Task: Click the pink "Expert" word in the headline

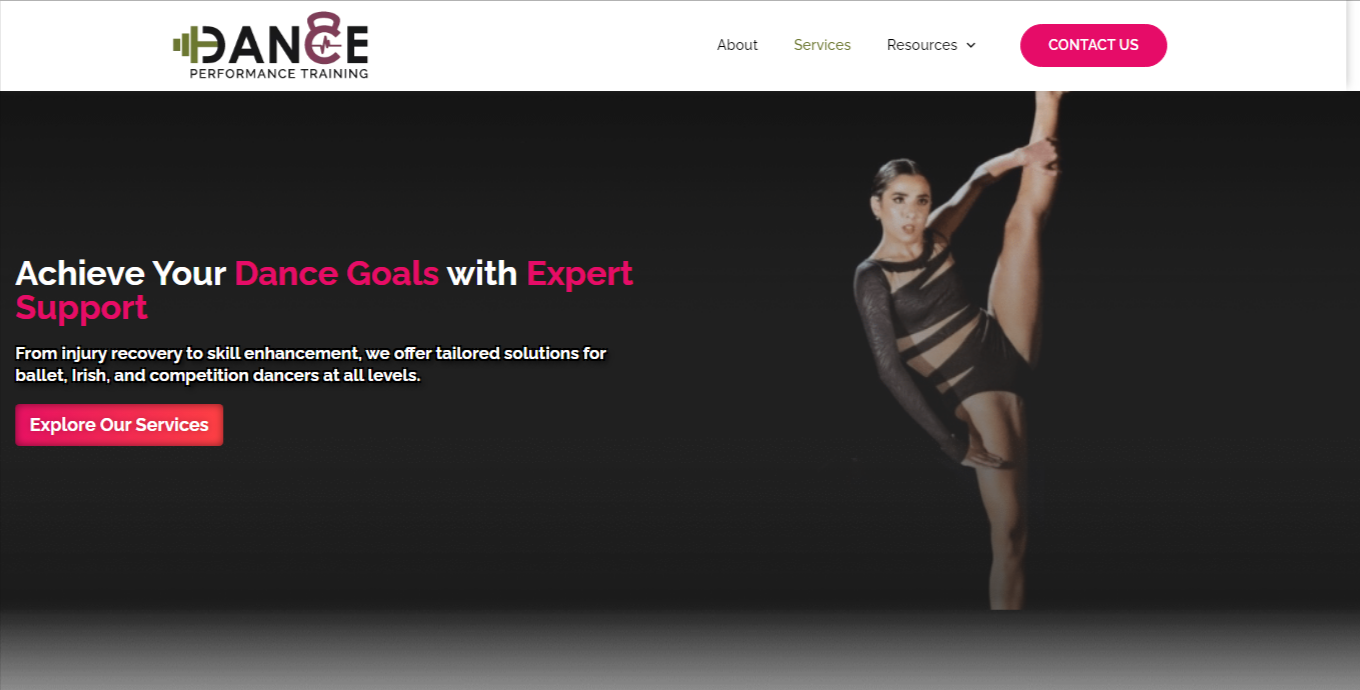Action: click(580, 273)
